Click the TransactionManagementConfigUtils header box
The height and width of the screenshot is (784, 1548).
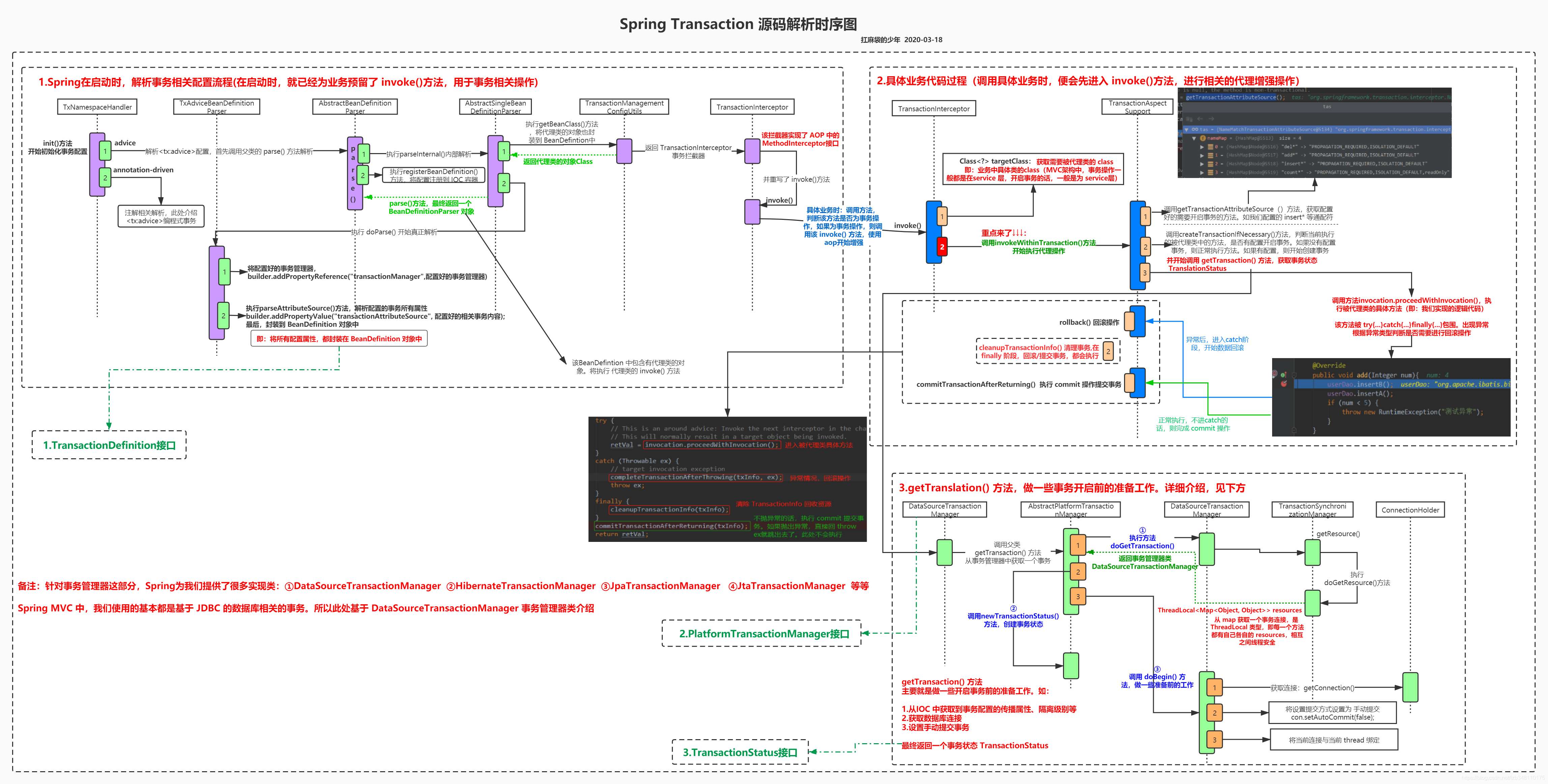[624, 106]
